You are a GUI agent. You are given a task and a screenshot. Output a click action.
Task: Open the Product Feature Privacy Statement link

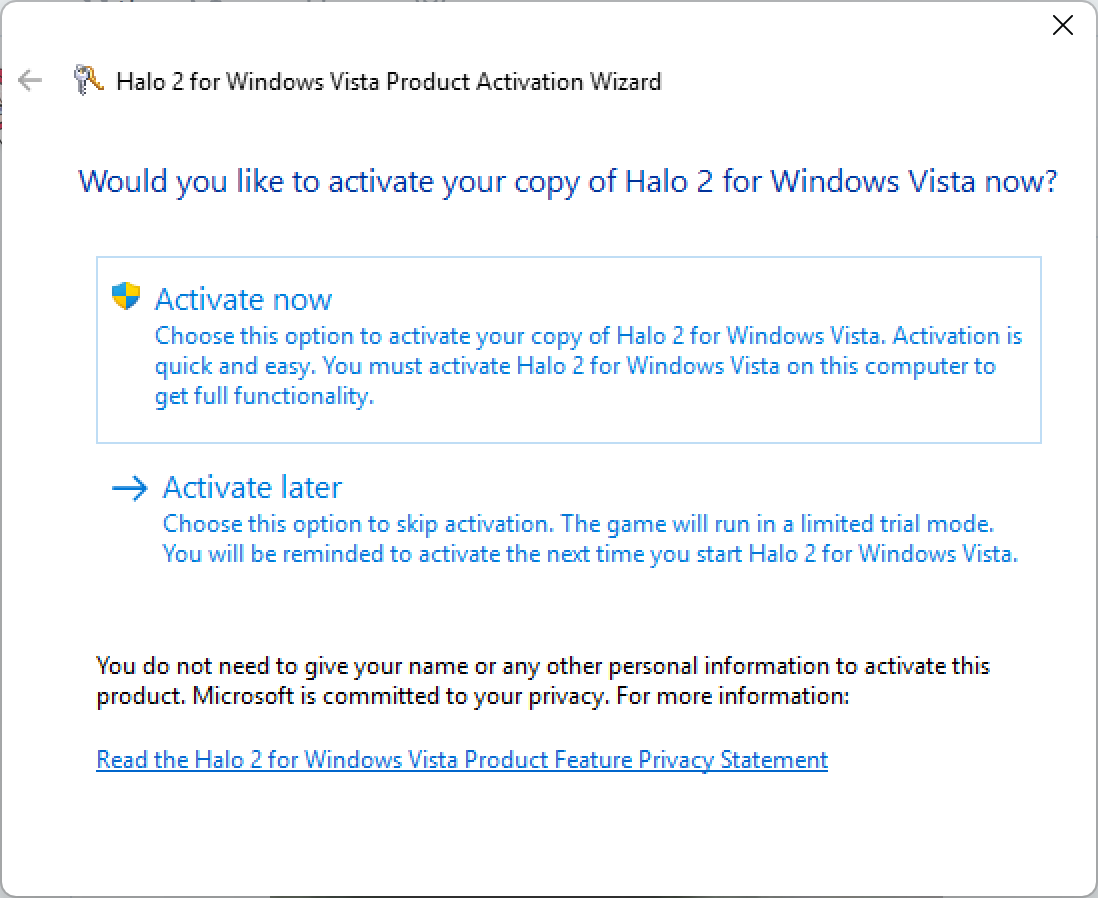click(462, 760)
